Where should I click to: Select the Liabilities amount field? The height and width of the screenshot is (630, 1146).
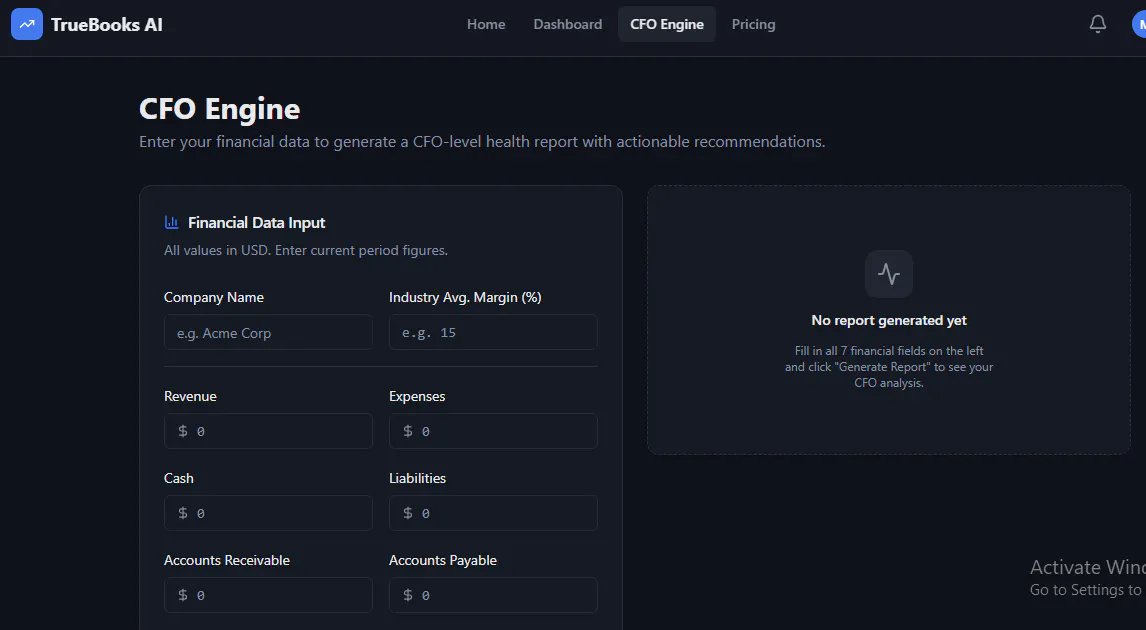click(x=493, y=513)
